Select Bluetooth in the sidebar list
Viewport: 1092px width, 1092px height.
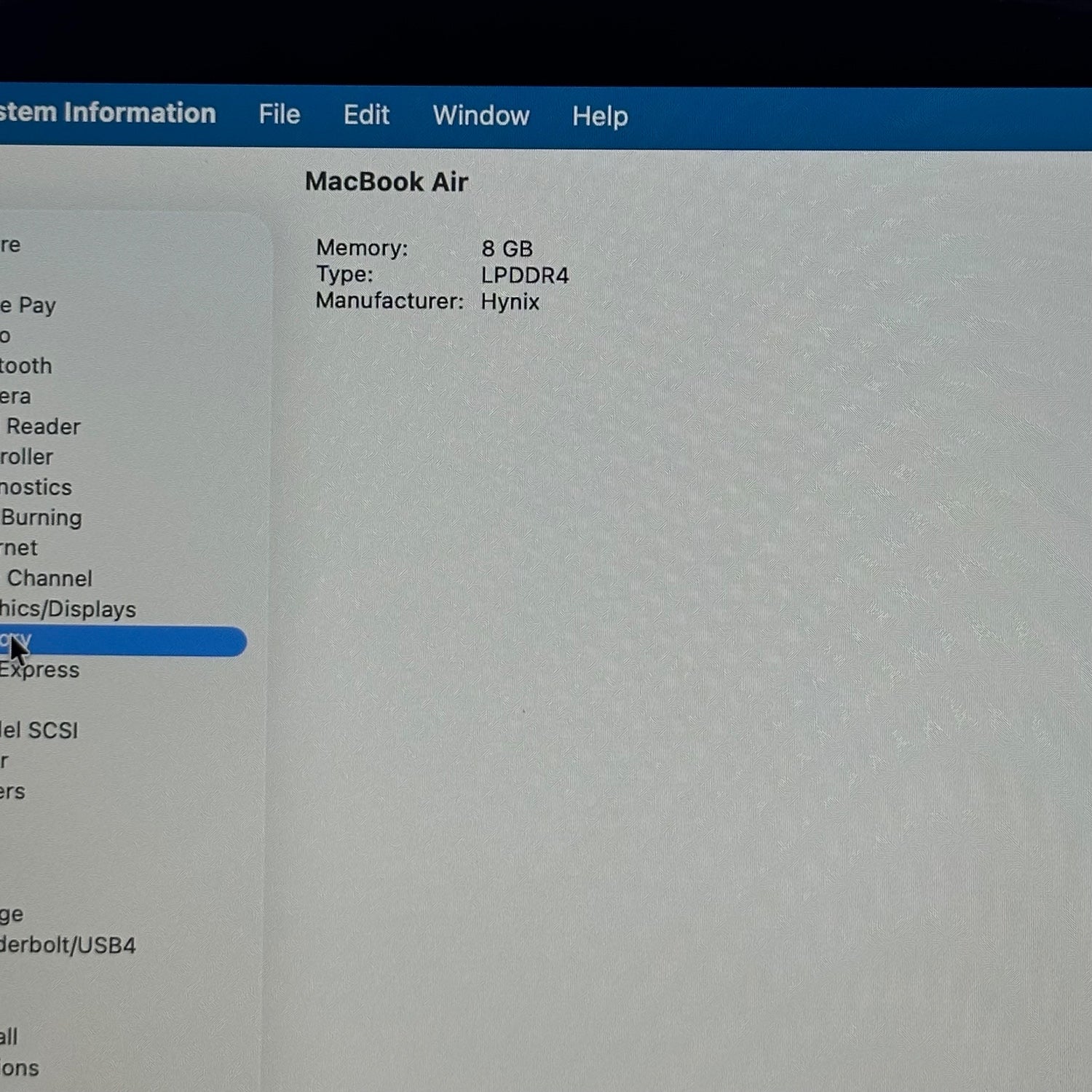click(x=26, y=365)
